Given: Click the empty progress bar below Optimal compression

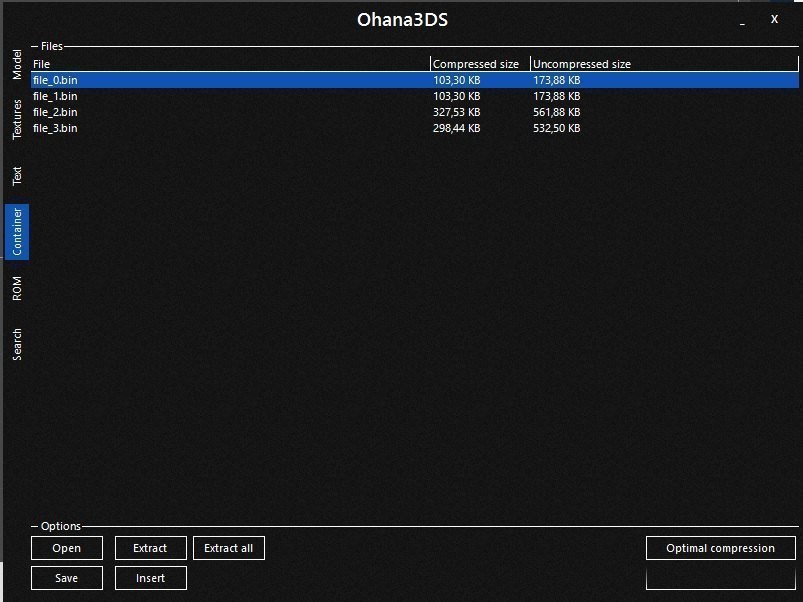Looking at the screenshot, I should click(x=721, y=578).
